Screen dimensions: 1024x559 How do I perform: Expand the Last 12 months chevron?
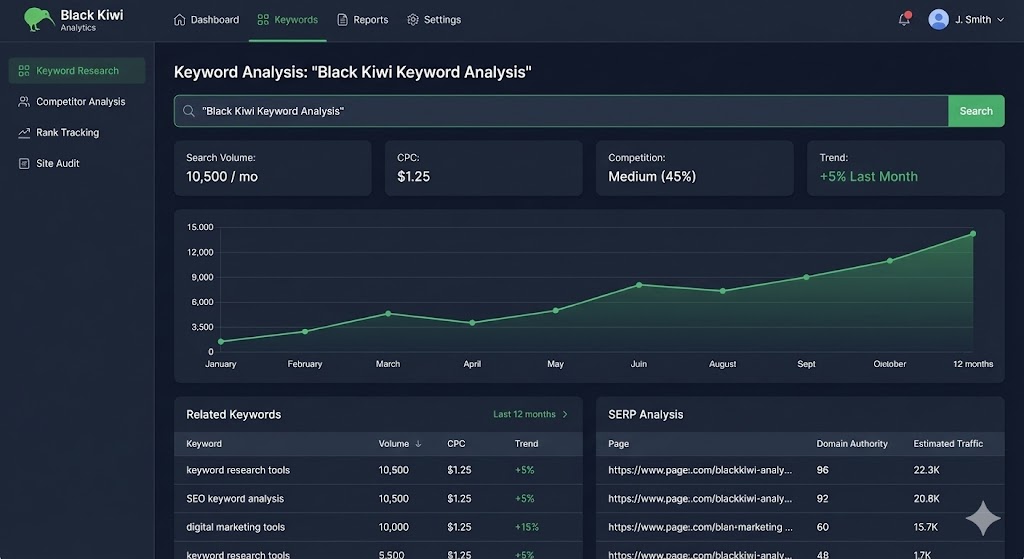pos(565,414)
